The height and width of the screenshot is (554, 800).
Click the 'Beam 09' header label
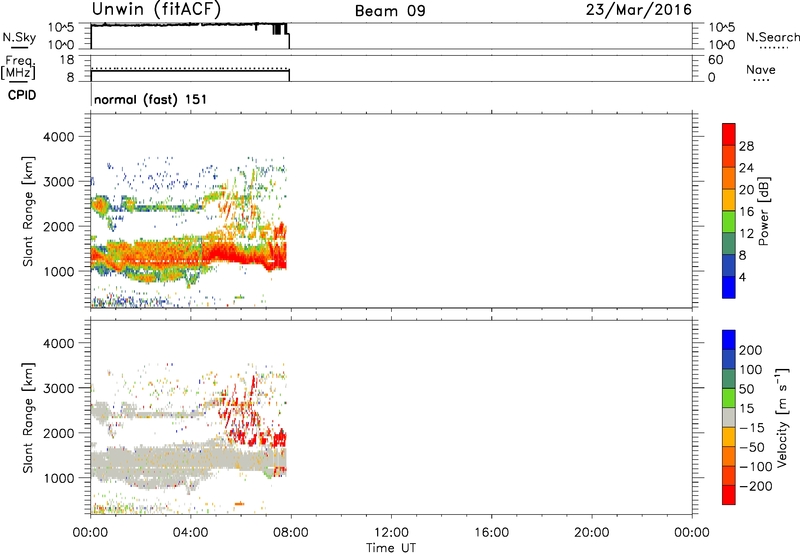click(390, 11)
